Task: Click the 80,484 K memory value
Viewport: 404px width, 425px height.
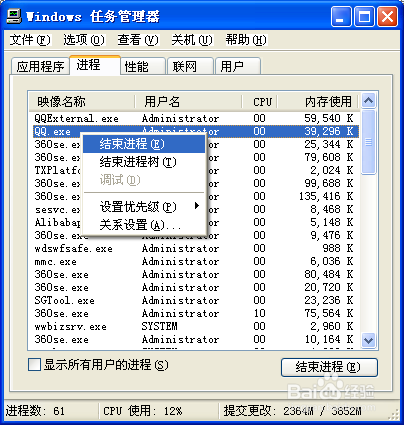Action: (328, 274)
